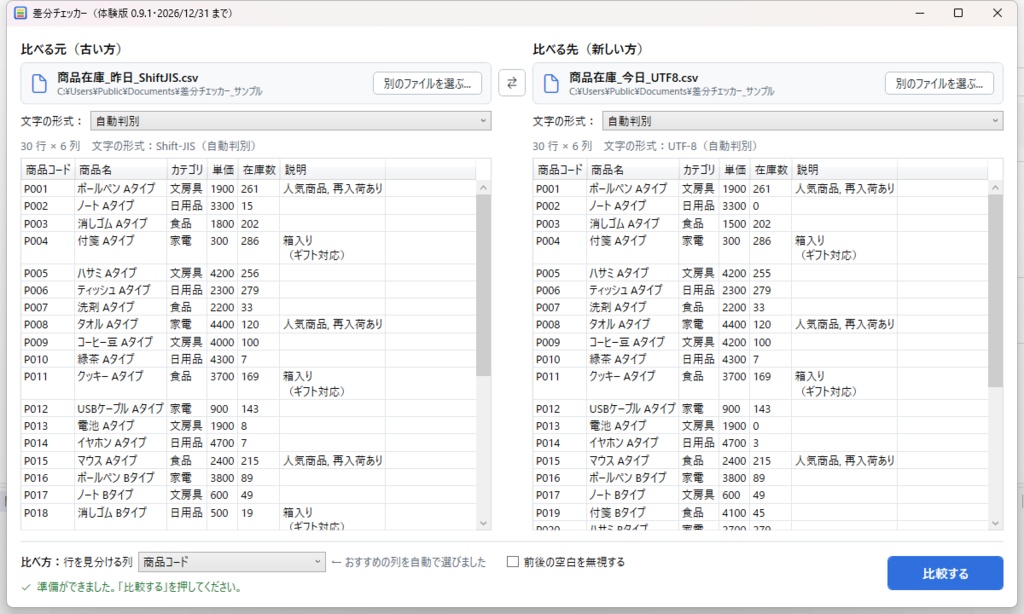Click right file name 商品在庫_今日_UTF8.csv
1024x614 pixels.
coord(633,78)
